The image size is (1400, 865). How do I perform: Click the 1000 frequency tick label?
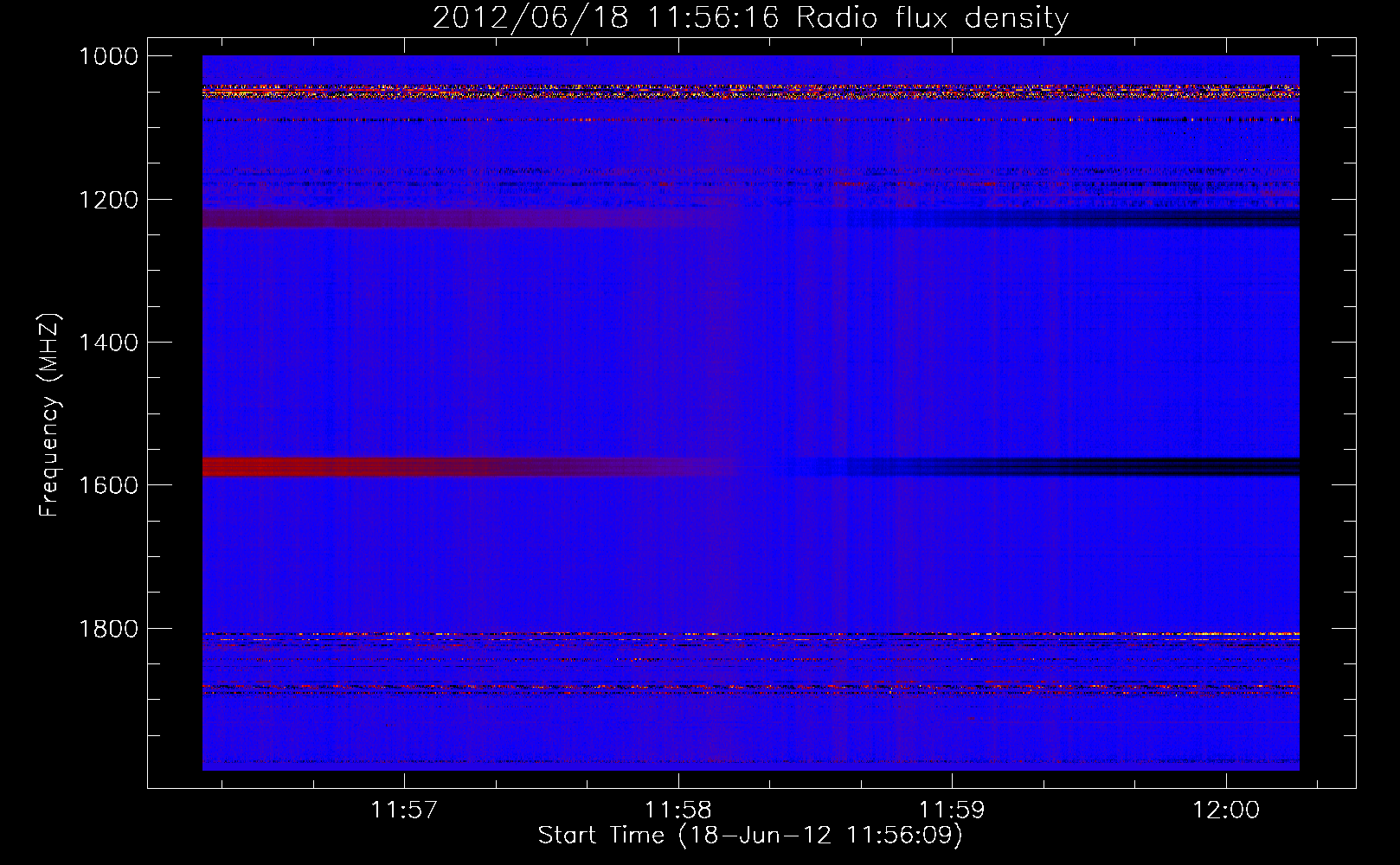pyautogui.click(x=108, y=56)
